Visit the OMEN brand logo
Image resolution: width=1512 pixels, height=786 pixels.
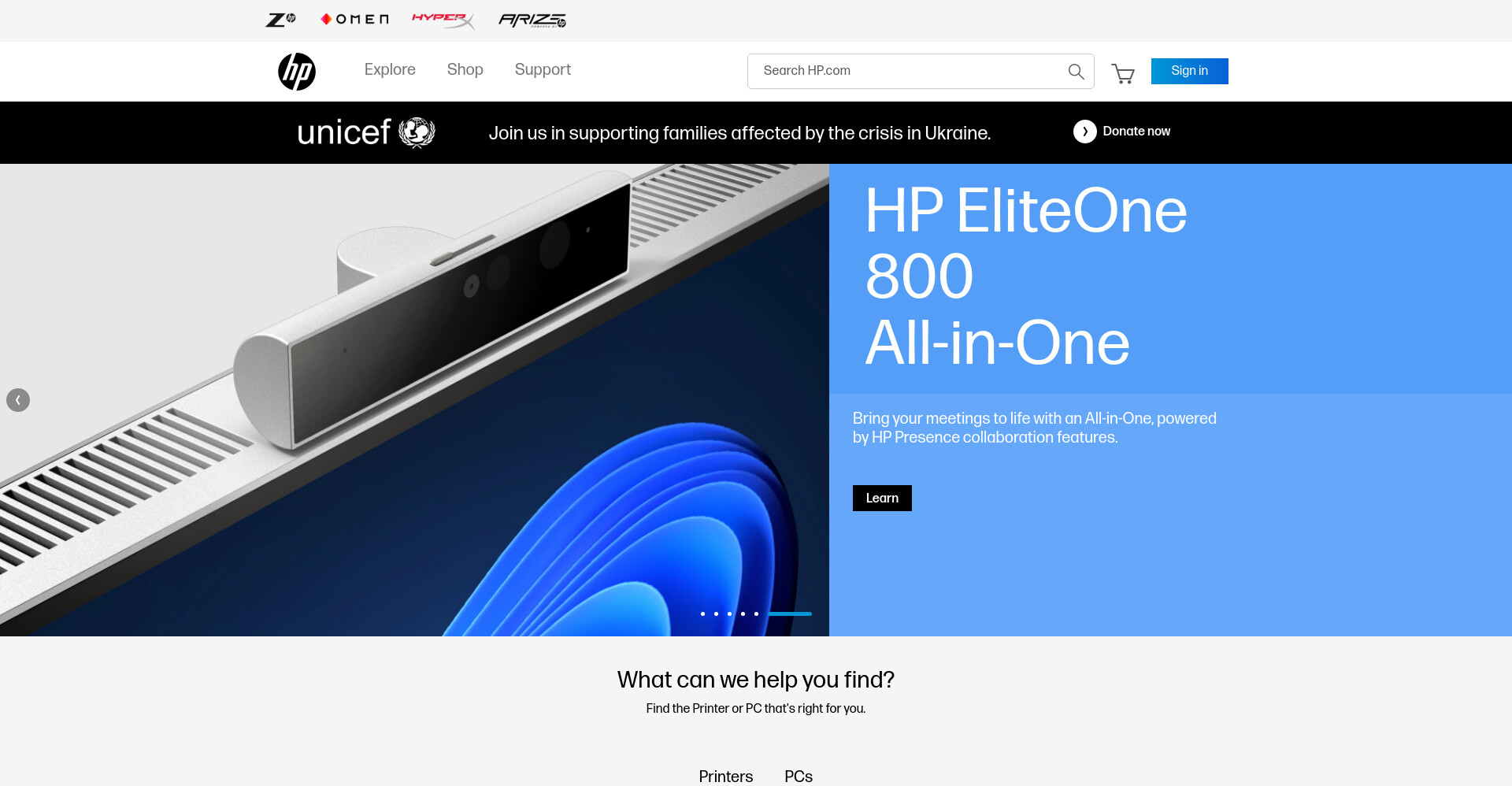(x=354, y=20)
